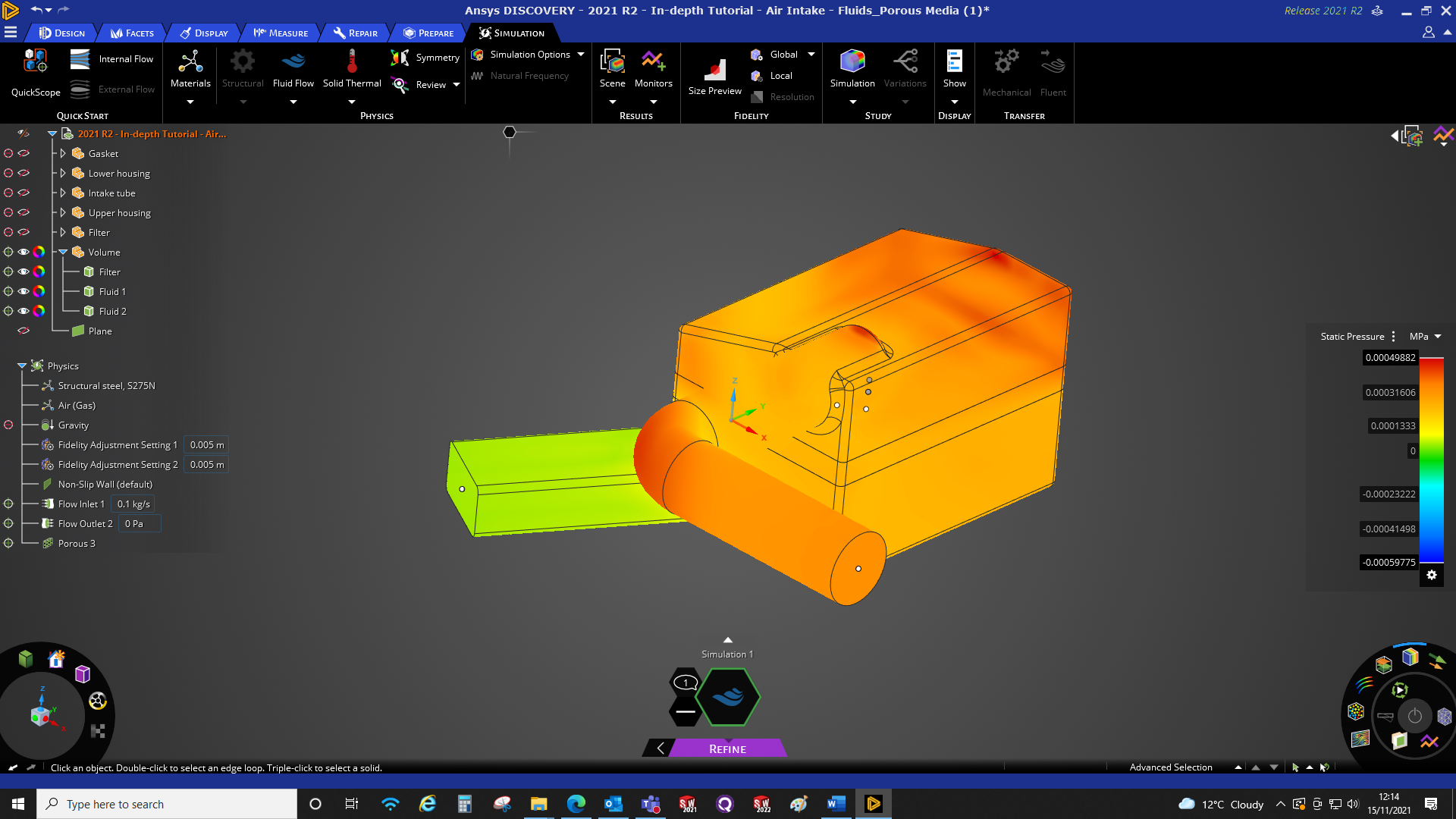1456x819 pixels.
Task: Open MPa units dropdown
Action: coord(1426,337)
